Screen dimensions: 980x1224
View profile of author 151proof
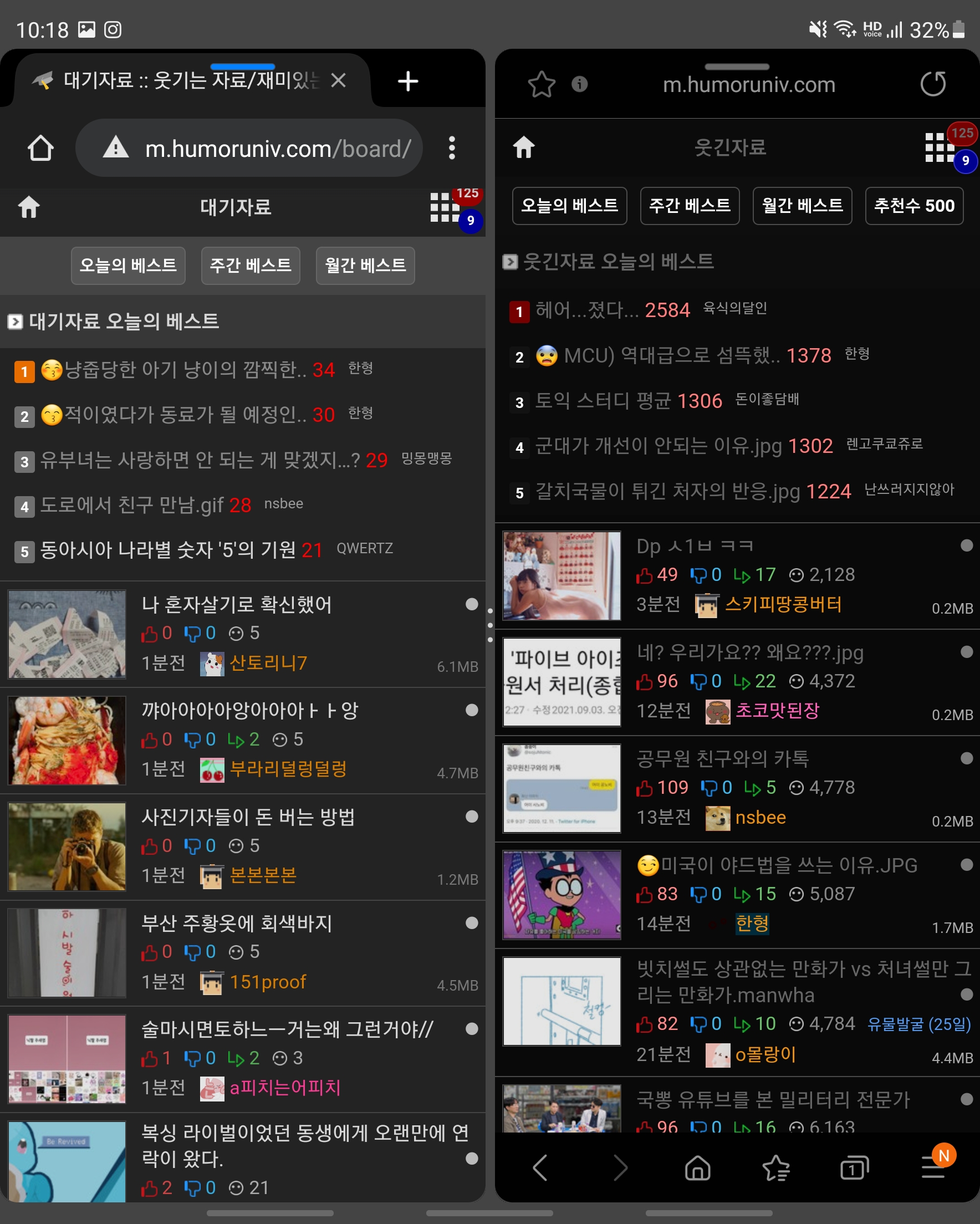pyautogui.click(x=268, y=982)
